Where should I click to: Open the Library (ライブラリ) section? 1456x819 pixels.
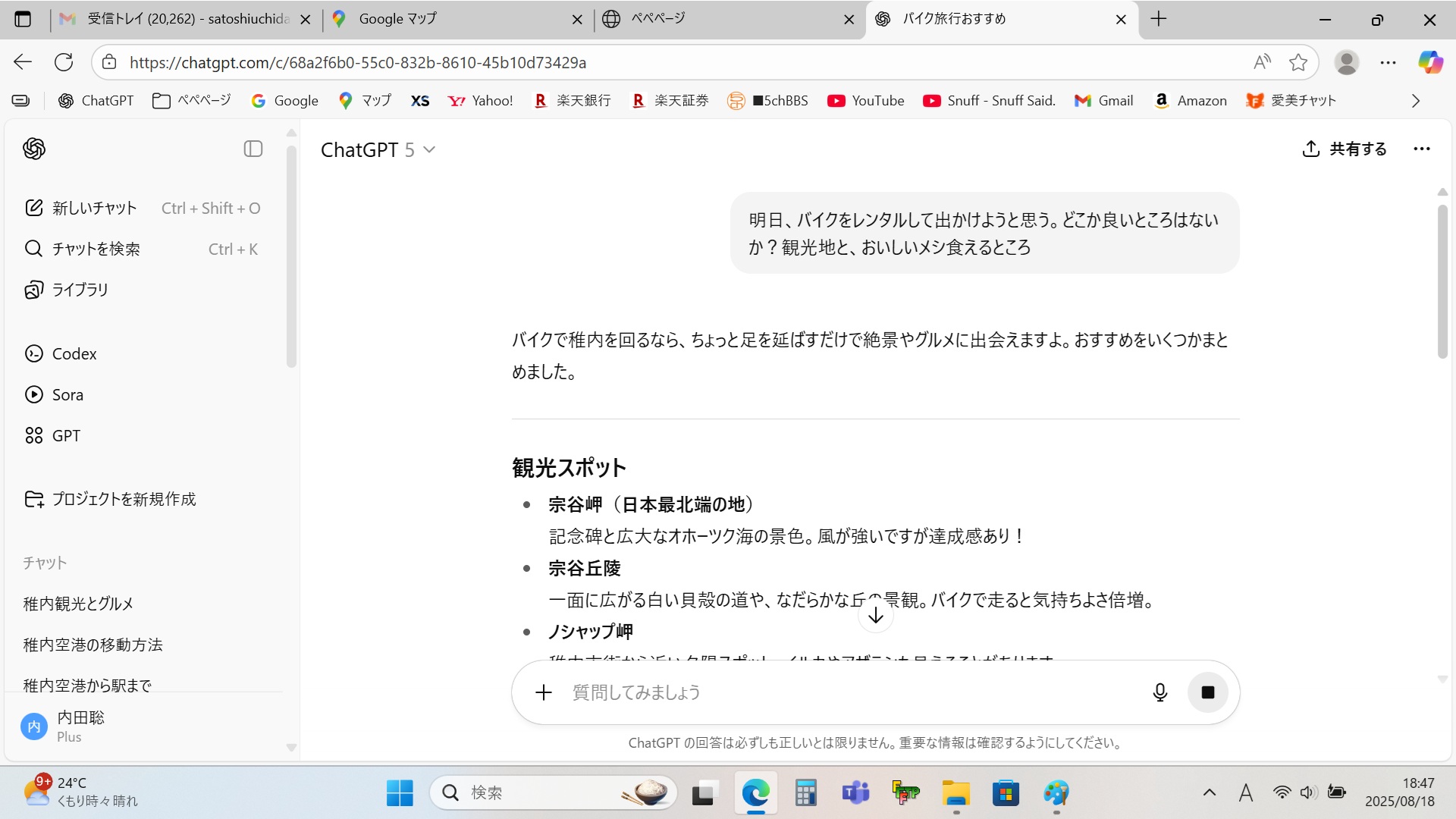[x=143, y=290]
